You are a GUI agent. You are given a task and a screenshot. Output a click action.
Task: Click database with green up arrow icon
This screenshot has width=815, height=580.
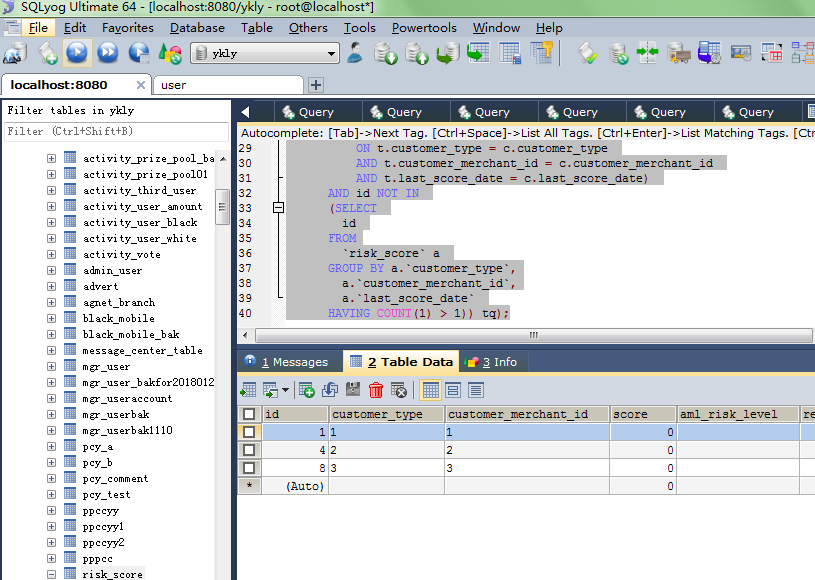pyautogui.click(x=417, y=53)
